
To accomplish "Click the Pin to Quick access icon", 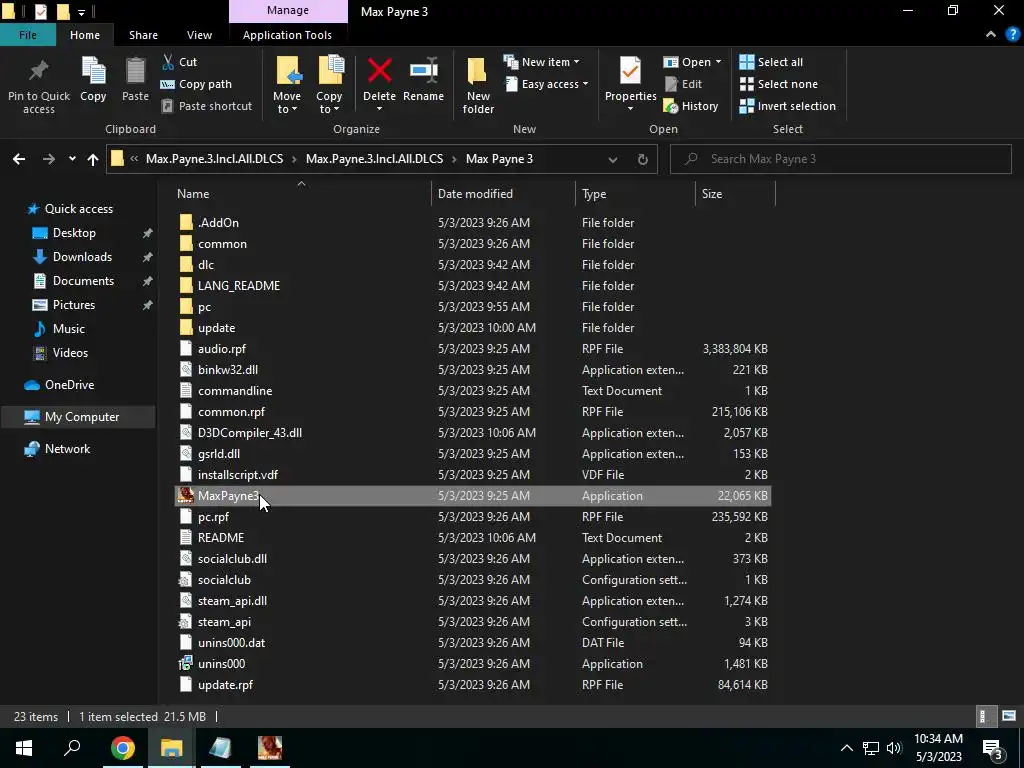I will click(x=39, y=71).
